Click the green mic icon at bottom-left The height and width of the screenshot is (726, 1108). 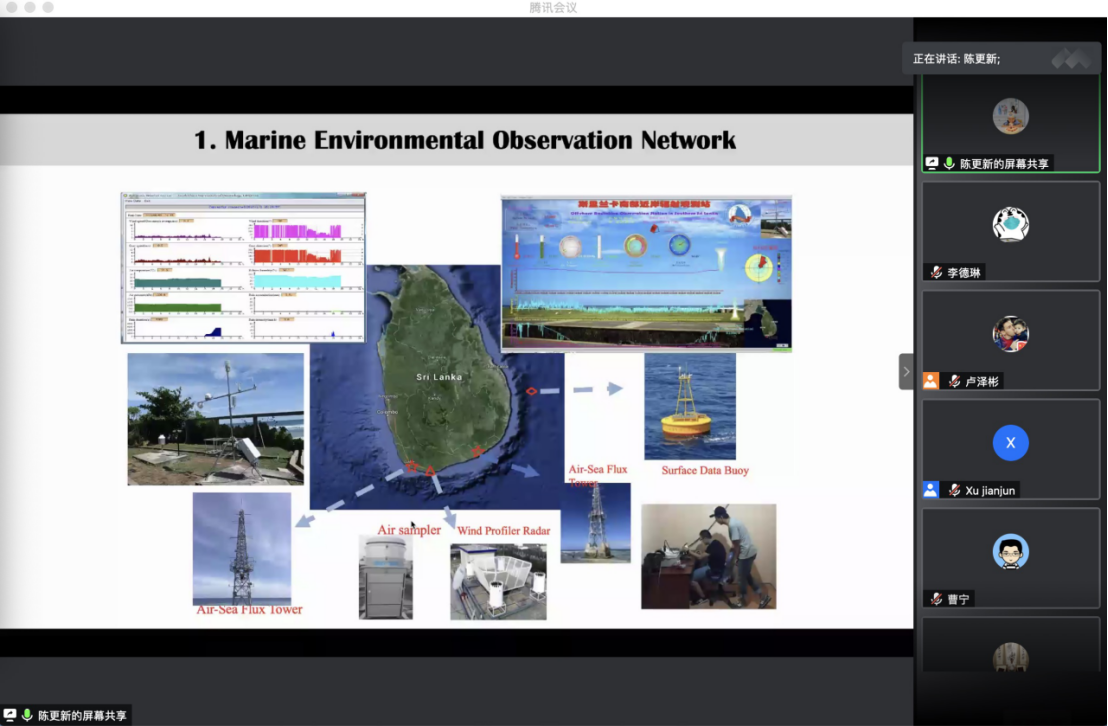(27, 715)
